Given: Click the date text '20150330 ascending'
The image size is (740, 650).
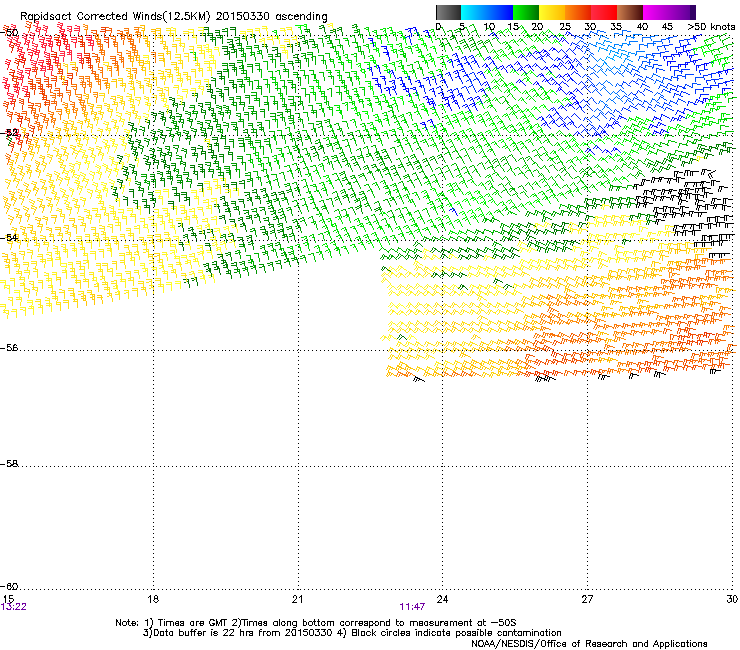Looking at the screenshot, I should (x=271, y=16).
